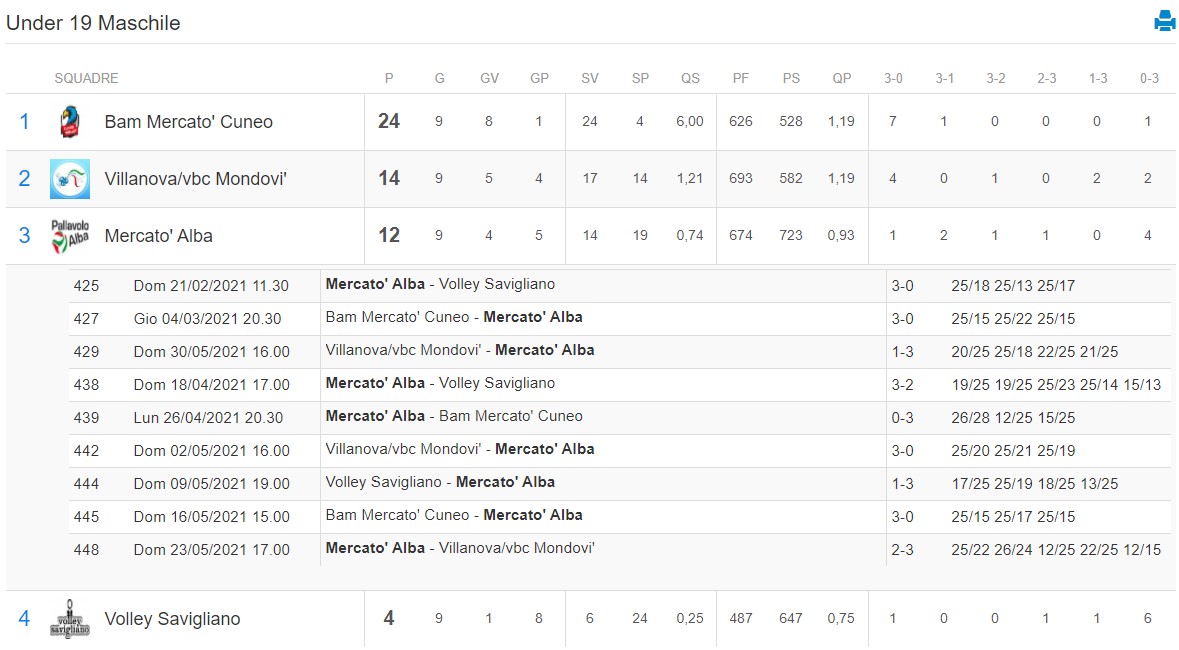Click the QS set ratio column header
This screenshot has width=1179, height=650.
[690, 78]
